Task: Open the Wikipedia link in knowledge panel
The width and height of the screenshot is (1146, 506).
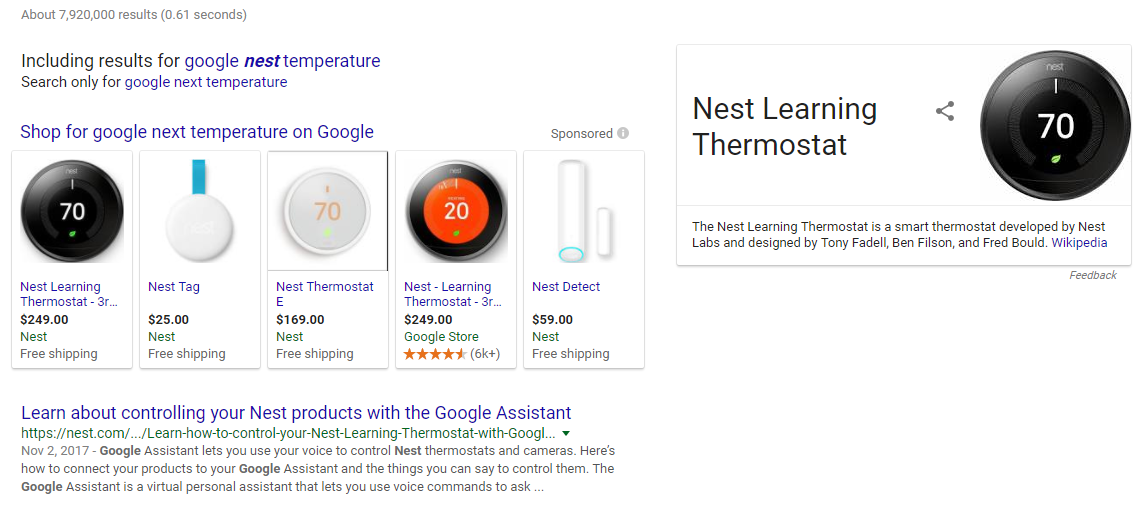Action: click(x=1079, y=242)
